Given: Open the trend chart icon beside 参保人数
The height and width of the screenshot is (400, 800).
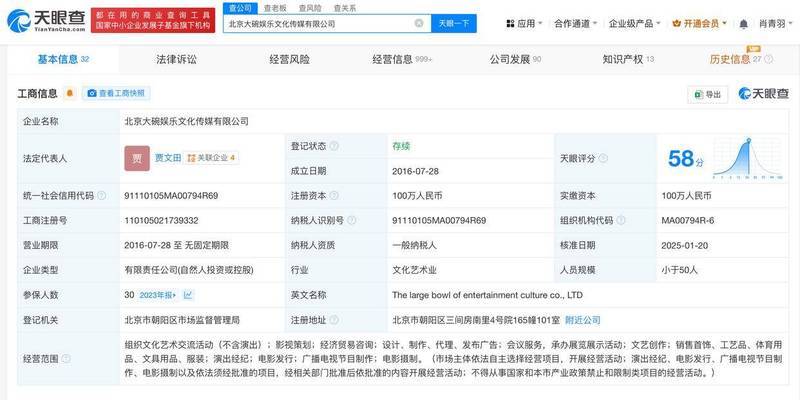Looking at the screenshot, I should pyautogui.click(x=188, y=295).
